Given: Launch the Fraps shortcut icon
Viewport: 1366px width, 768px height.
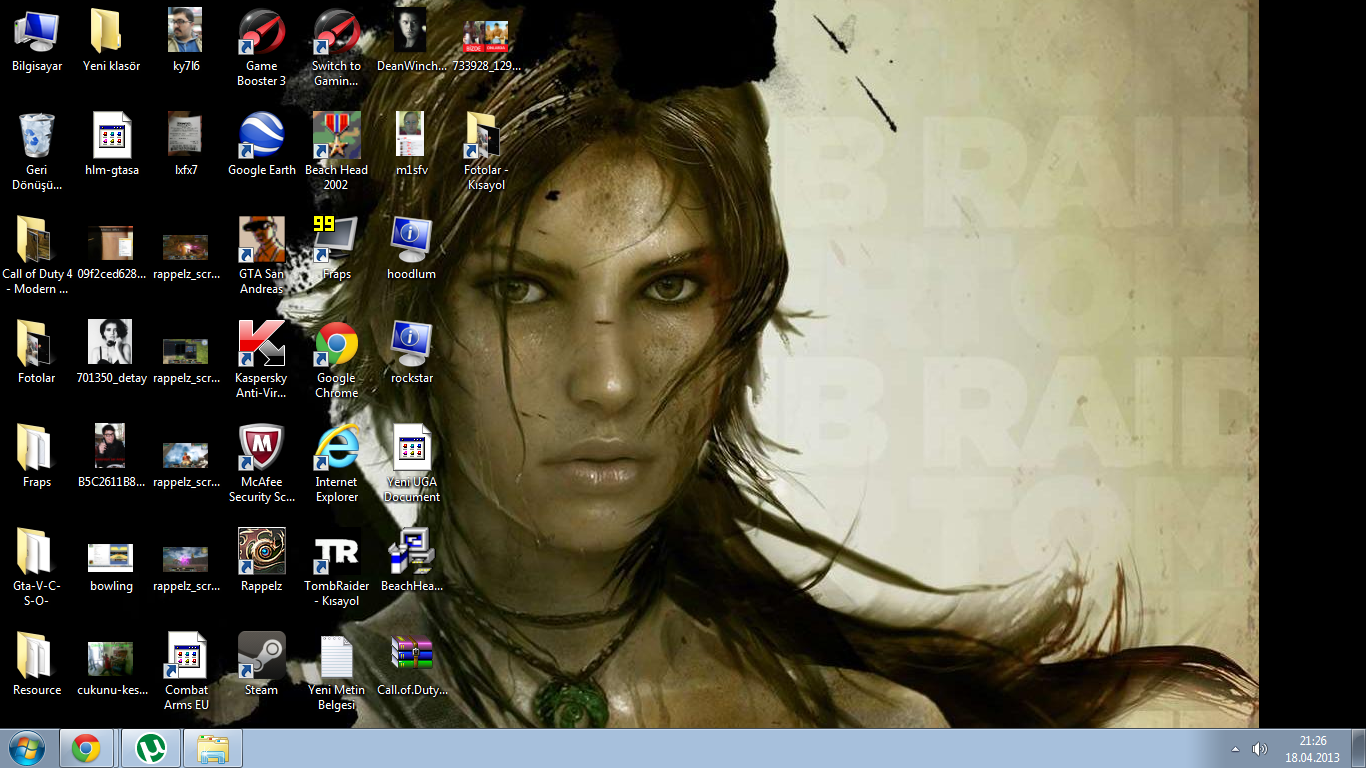Looking at the screenshot, I should tap(336, 248).
